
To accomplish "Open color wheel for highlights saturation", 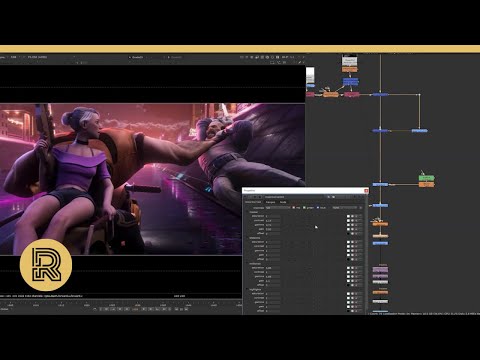I will click(352, 294).
